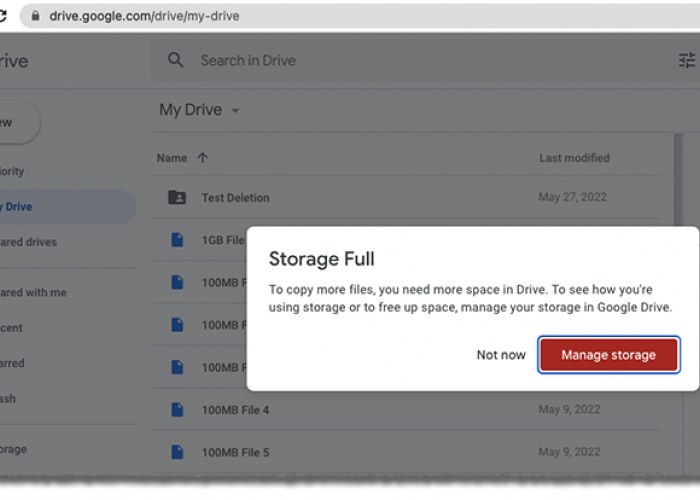
Task: Click the Storage Full dialog title
Action: click(x=321, y=259)
